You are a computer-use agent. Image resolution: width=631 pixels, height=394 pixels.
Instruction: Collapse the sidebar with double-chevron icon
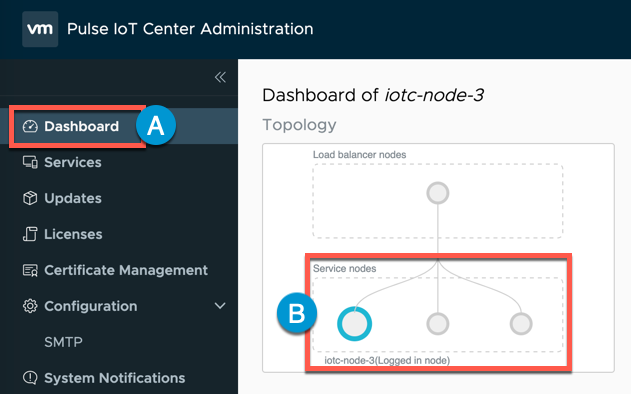click(x=220, y=77)
